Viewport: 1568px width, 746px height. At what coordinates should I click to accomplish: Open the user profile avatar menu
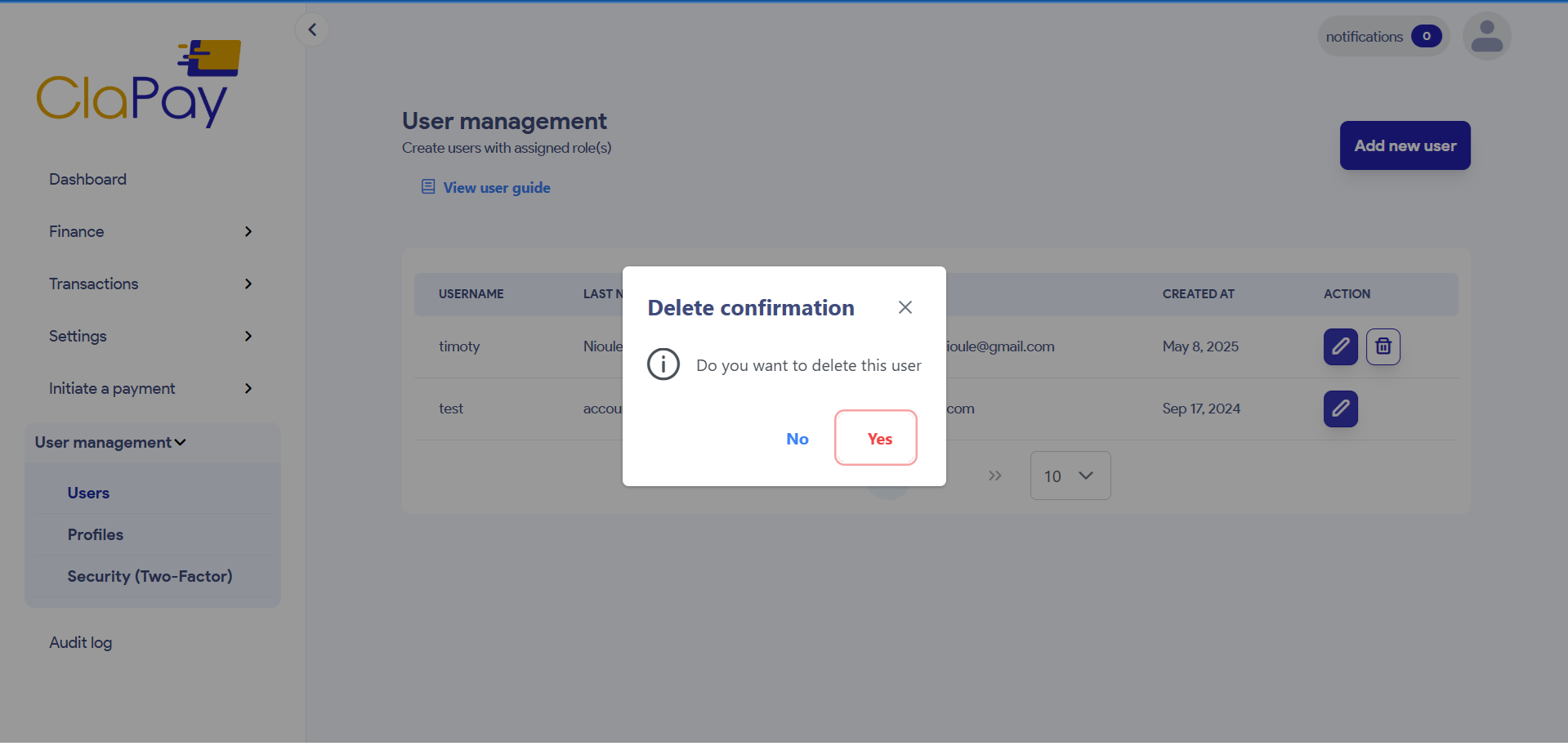click(1486, 37)
